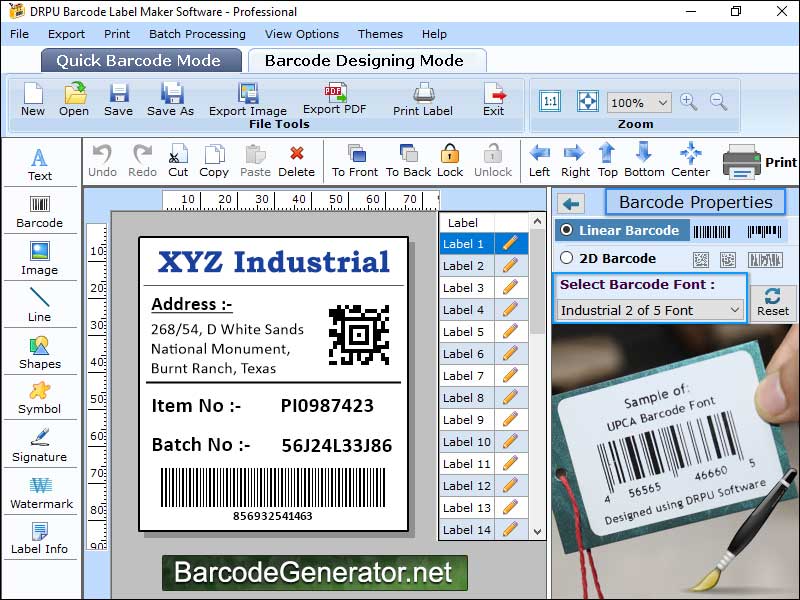Edit Label 3 using its pencil icon
This screenshot has width=800, height=600.
pos(508,288)
